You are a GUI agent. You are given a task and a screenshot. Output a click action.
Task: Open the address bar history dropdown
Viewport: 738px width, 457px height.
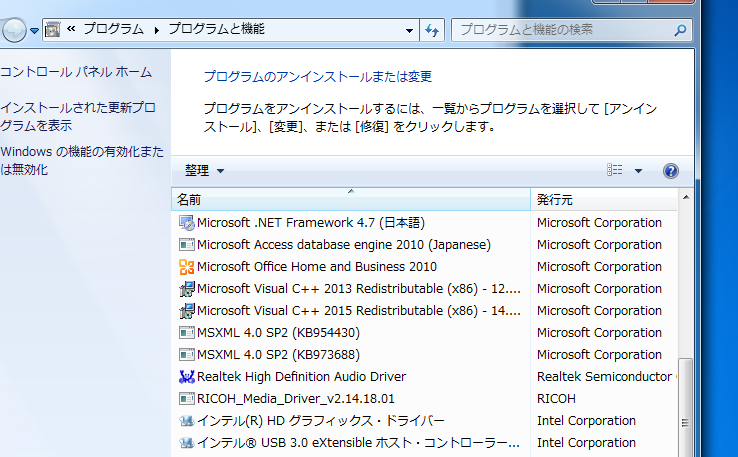point(409,31)
